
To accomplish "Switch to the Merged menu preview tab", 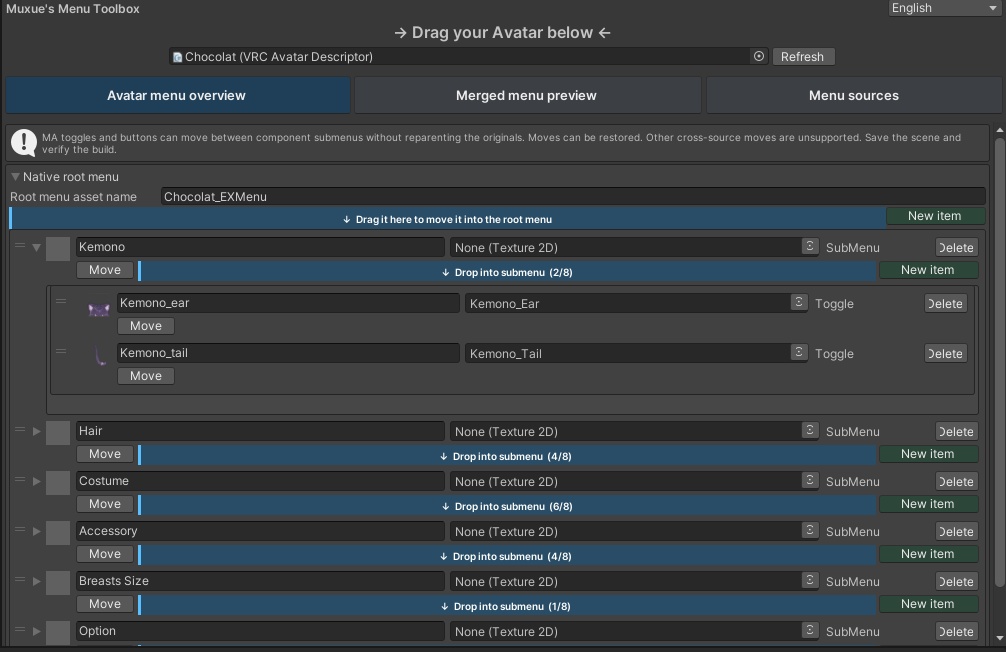I will click(x=527, y=96).
